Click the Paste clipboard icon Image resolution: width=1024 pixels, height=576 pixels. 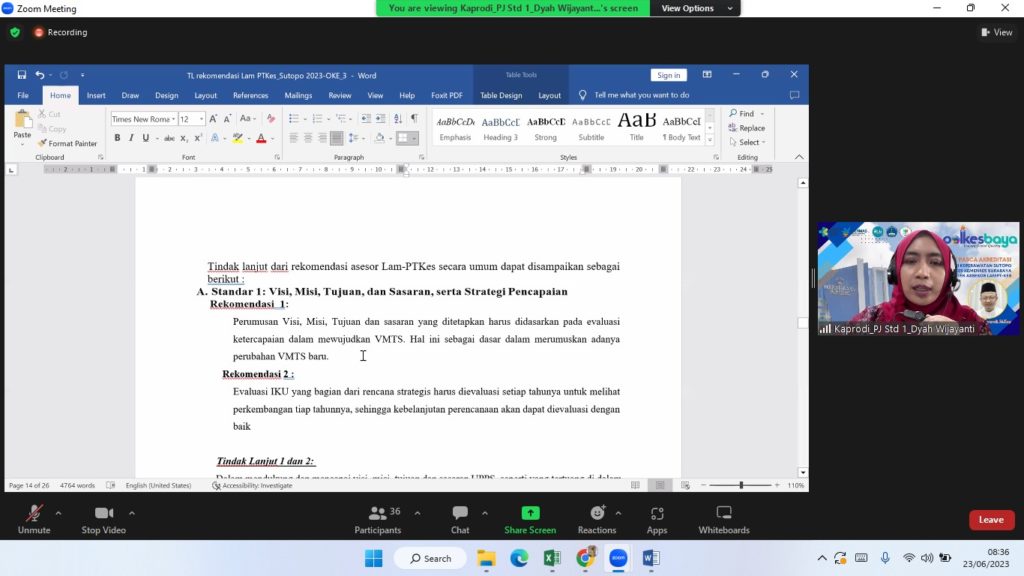(x=22, y=120)
